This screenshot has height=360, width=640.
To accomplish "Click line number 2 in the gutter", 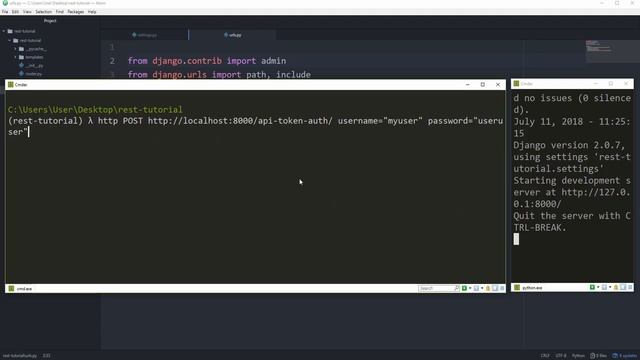I will click(x=112, y=61).
